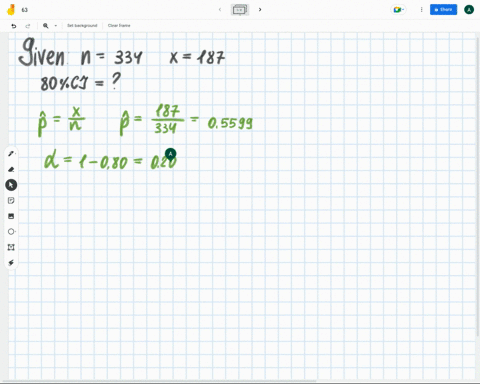This screenshot has height=384, width=480.
Task: Open the frame bar thumbnail
Action: [240, 10]
